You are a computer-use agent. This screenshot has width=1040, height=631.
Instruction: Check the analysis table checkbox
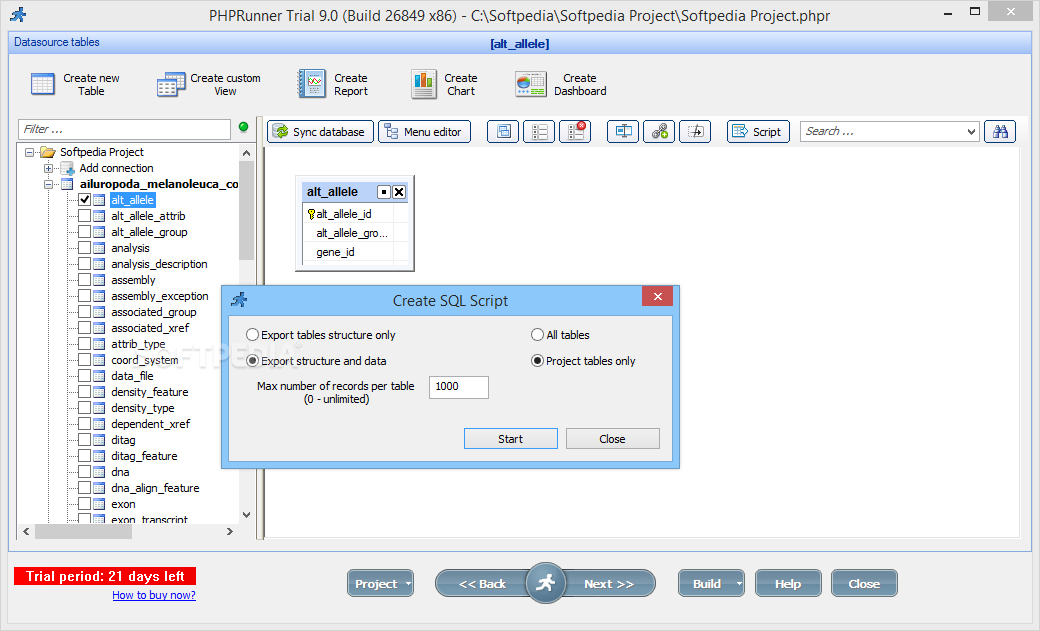point(85,247)
